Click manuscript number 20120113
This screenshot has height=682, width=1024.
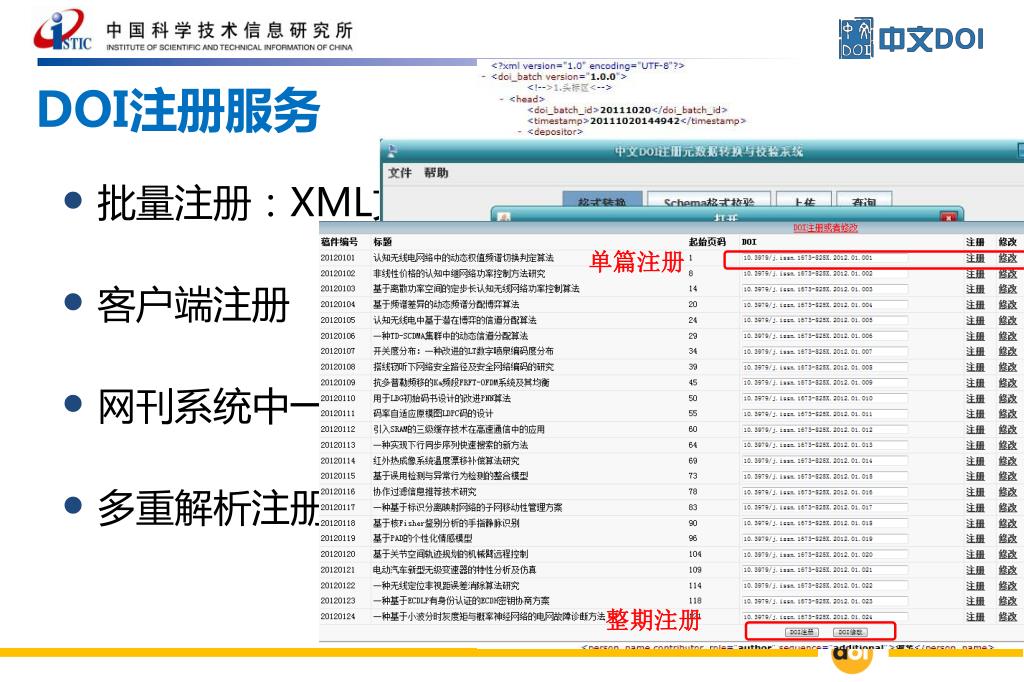pos(338,446)
